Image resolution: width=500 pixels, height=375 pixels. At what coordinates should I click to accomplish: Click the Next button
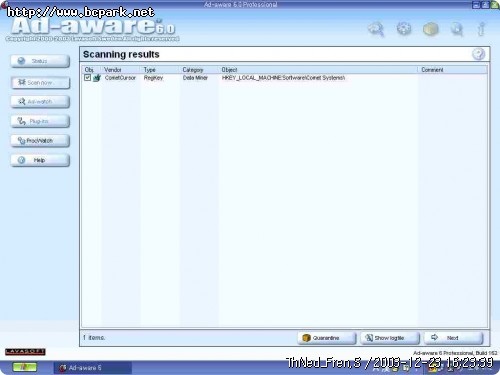point(453,338)
